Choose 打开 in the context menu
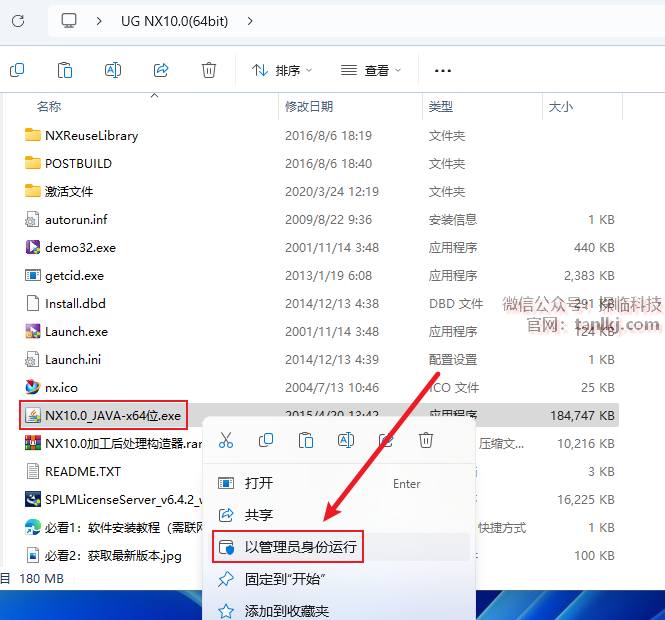Viewport: 665px width, 620px height. coord(337,483)
